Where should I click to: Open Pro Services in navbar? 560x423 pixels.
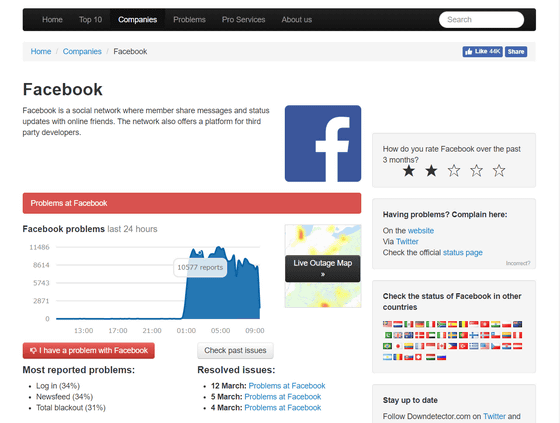point(243,20)
